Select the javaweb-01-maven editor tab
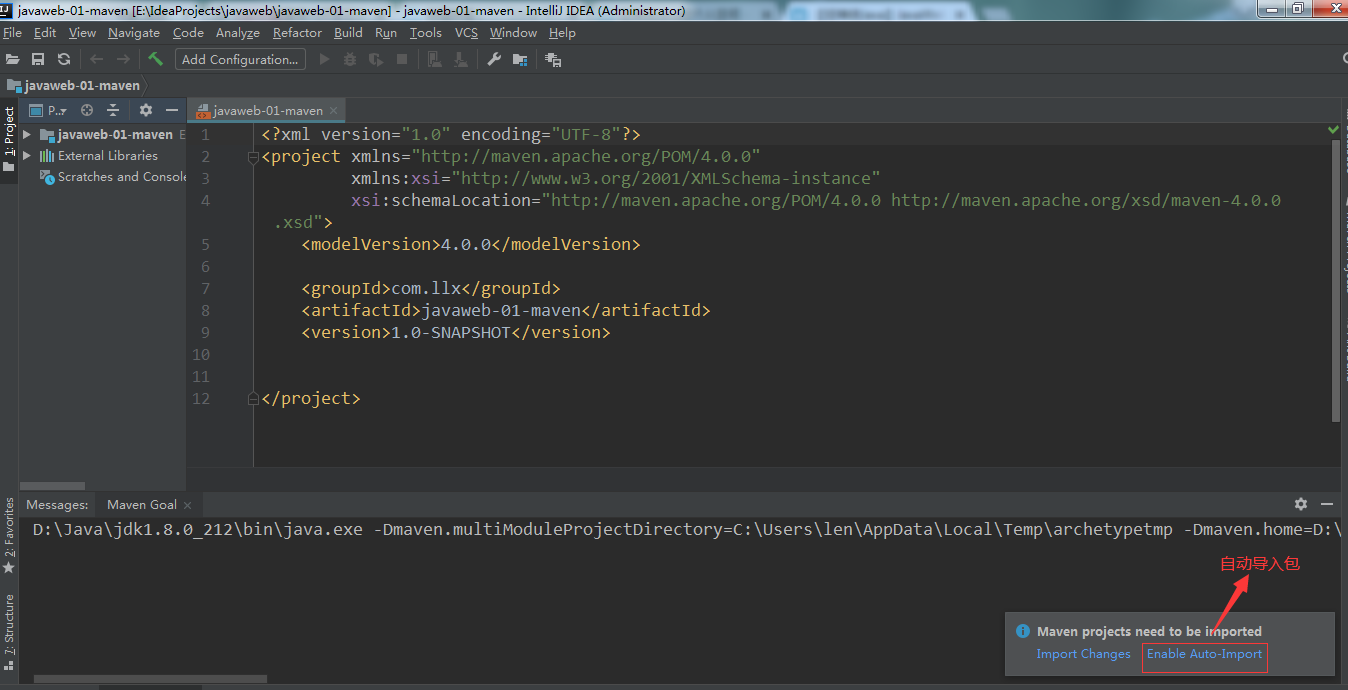Image resolution: width=1348 pixels, height=690 pixels. [x=267, y=110]
